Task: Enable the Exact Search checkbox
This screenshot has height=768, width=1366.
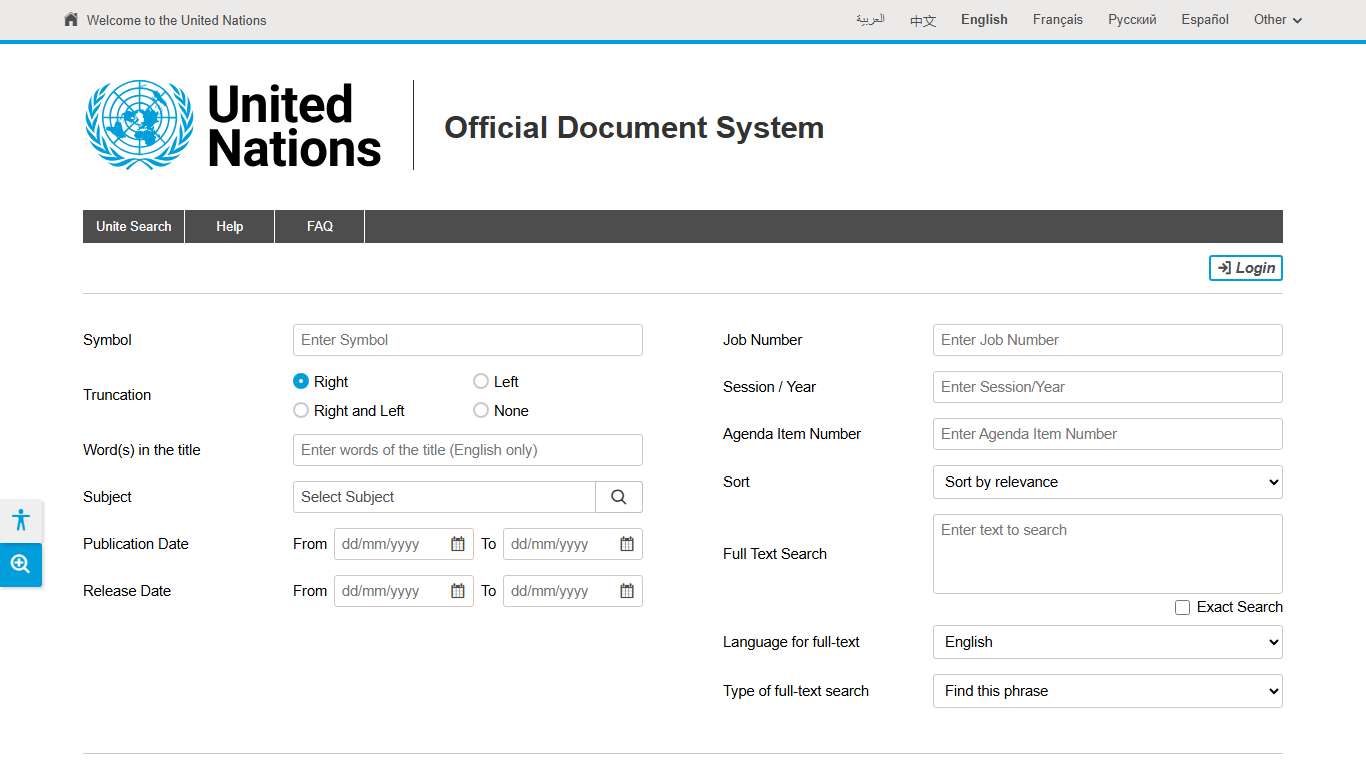Action: [1182, 607]
